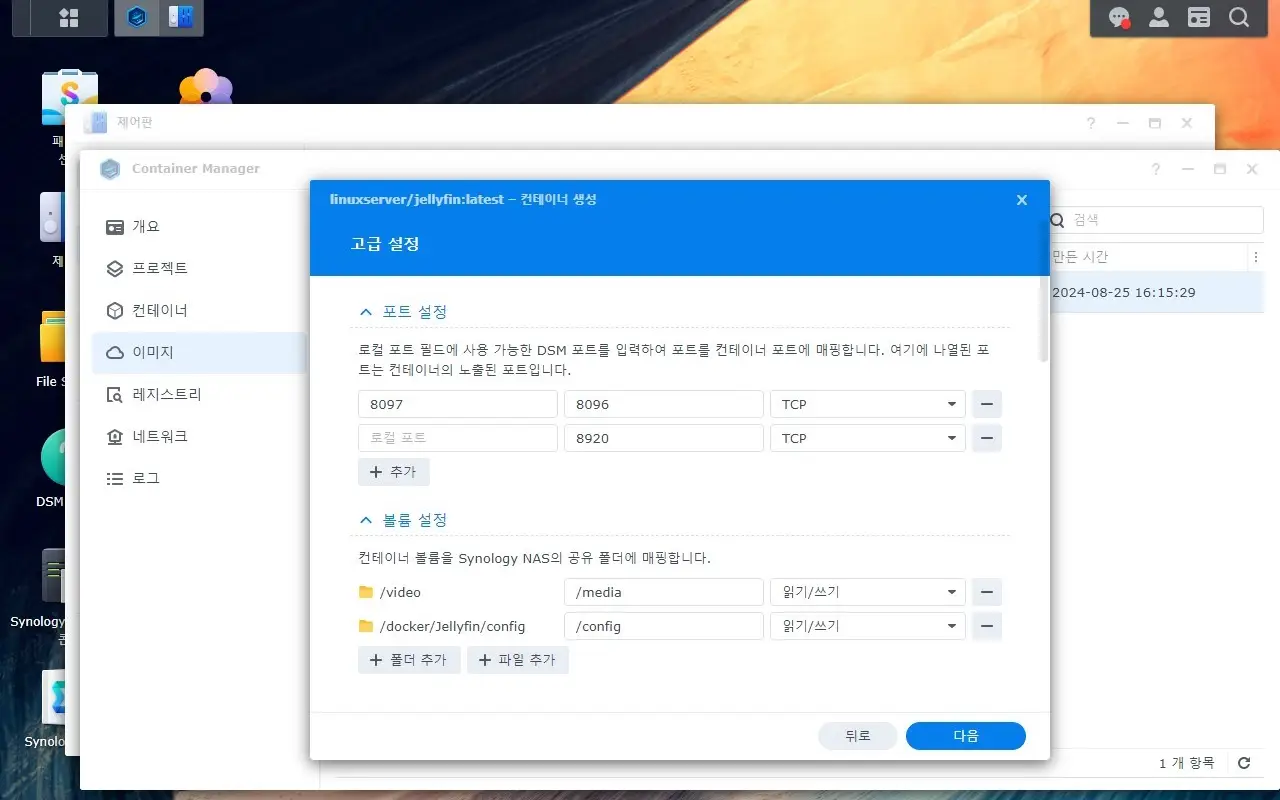
Task: Select the 프로젝트 (Project) sidebar icon
Action: point(161,268)
